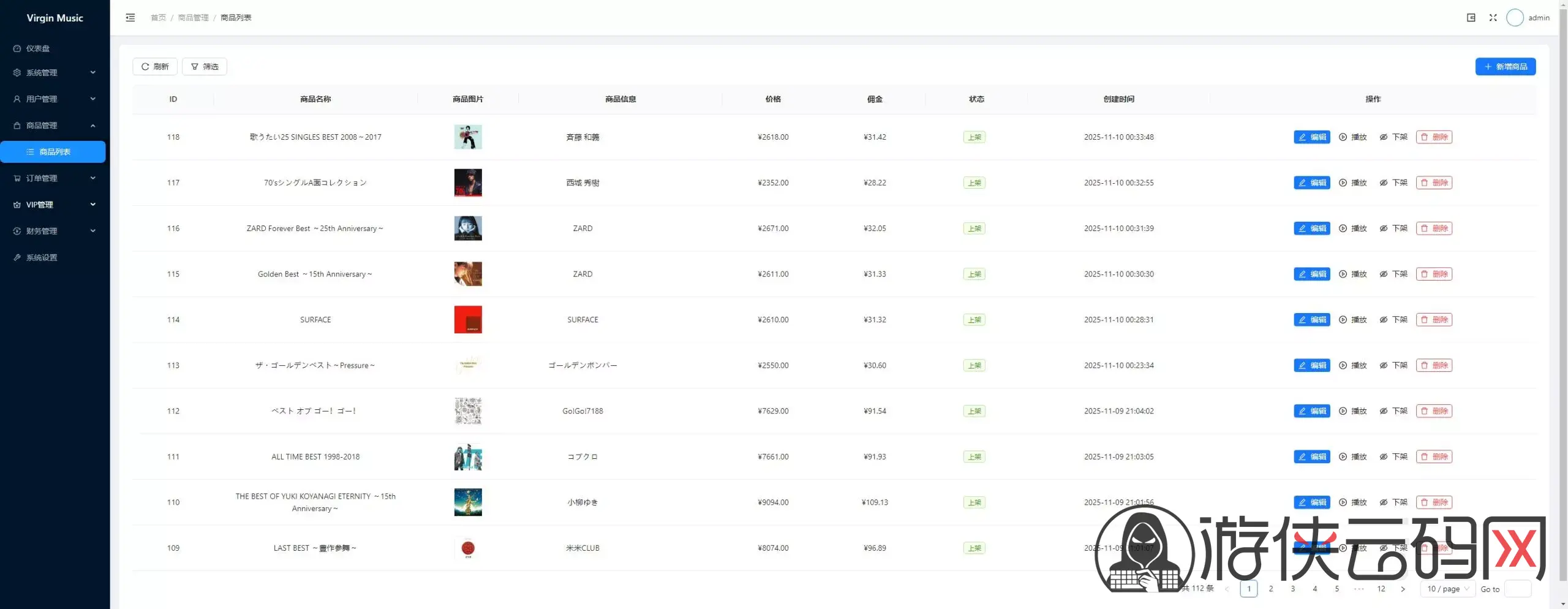The width and height of the screenshot is (1568, 609).
Task: Click the 新增商品 button
Action: pyautogui.click(x=1505, y=67)
